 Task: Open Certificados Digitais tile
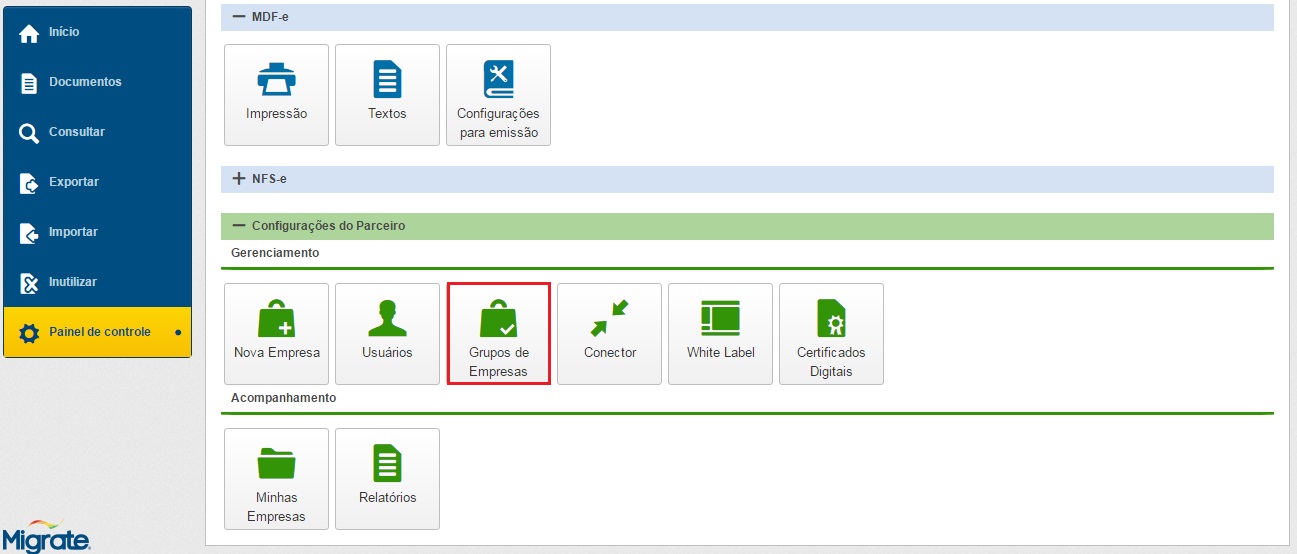click(x=831, y=334)
